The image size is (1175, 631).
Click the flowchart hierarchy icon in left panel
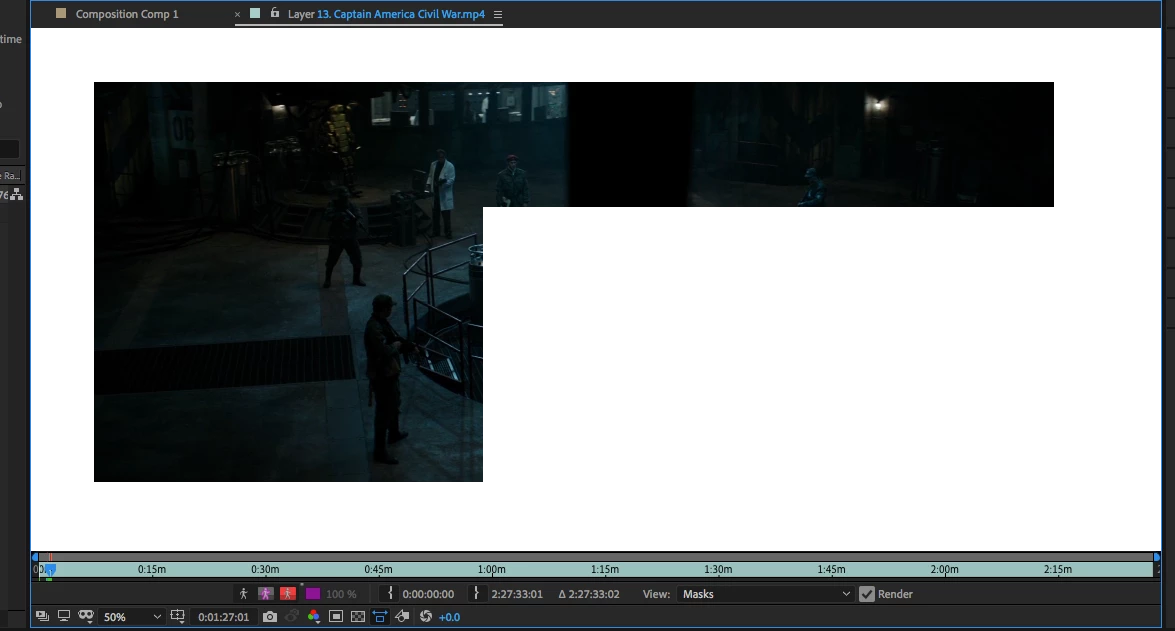[x=16, y=195]
